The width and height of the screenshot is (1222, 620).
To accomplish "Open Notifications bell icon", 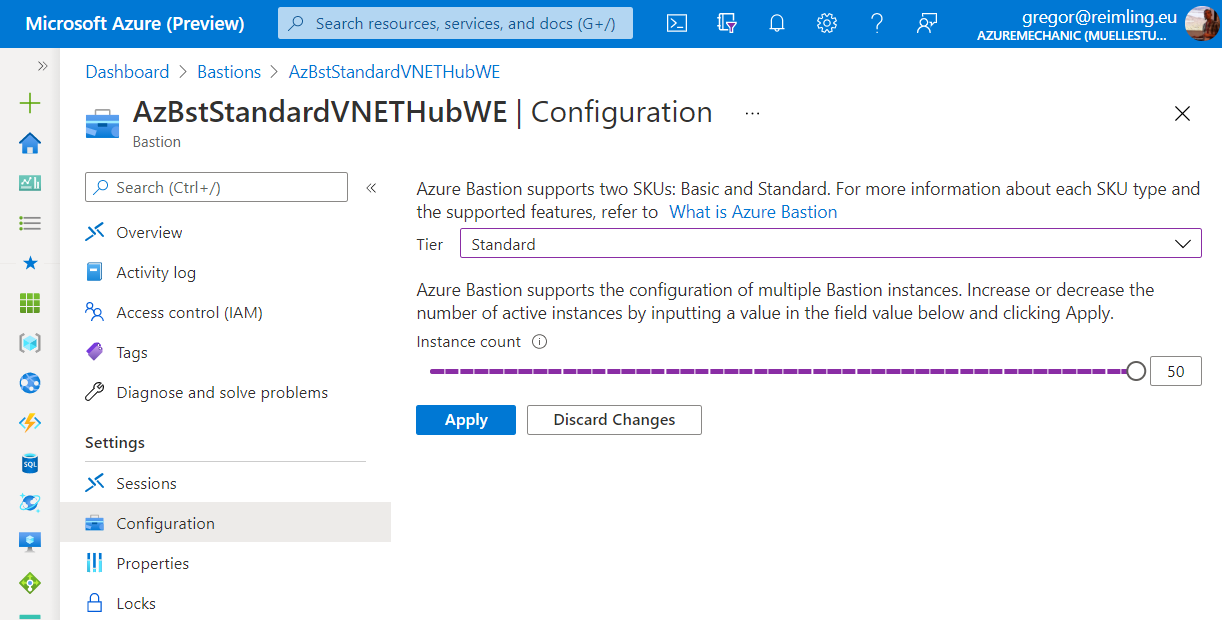I will (x=777, y=23).
